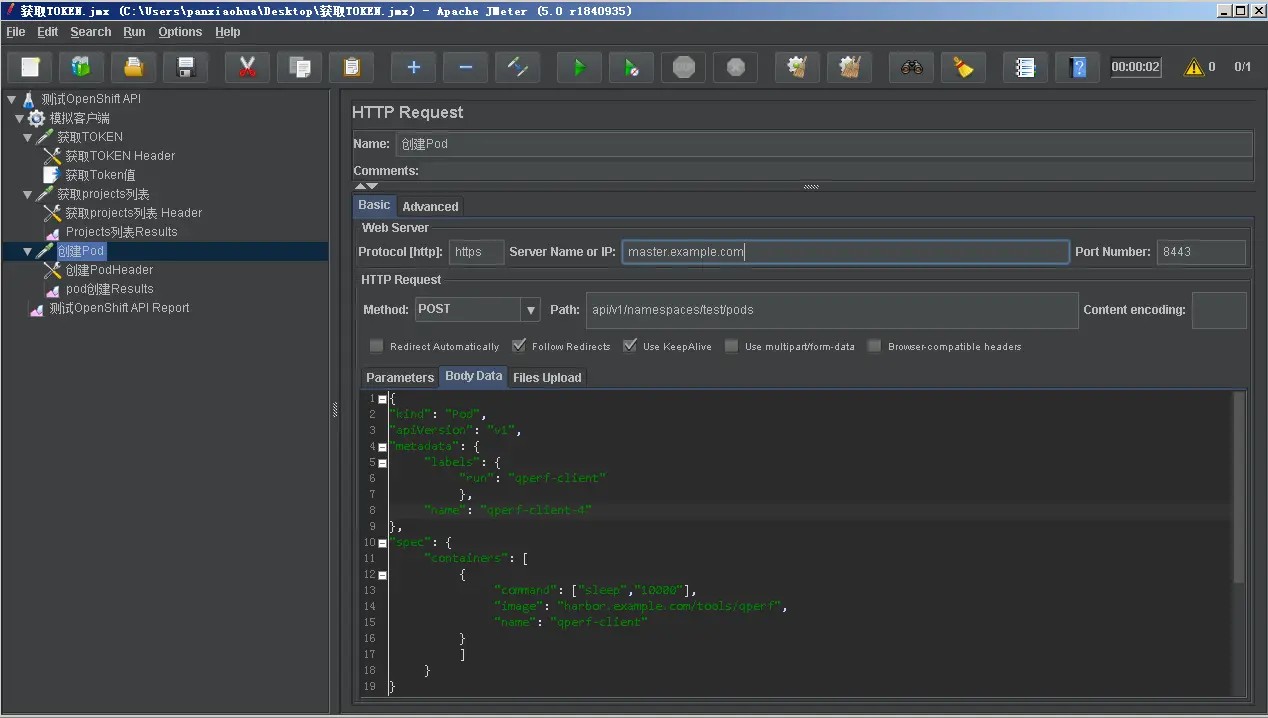
Task: Click the green Start test button
Action: point(579,68)
